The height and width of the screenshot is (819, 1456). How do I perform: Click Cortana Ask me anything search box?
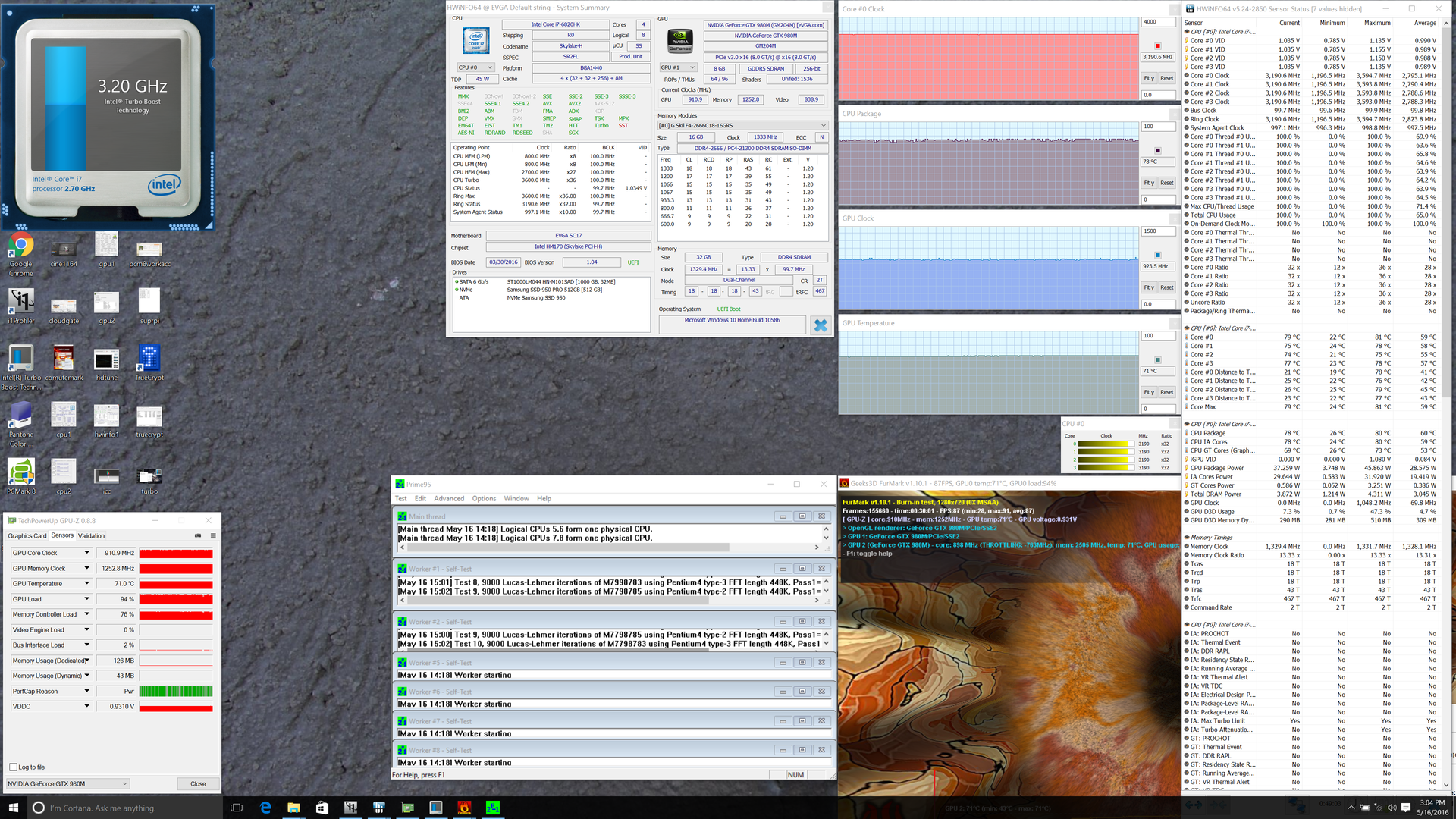tap(125, 808)
